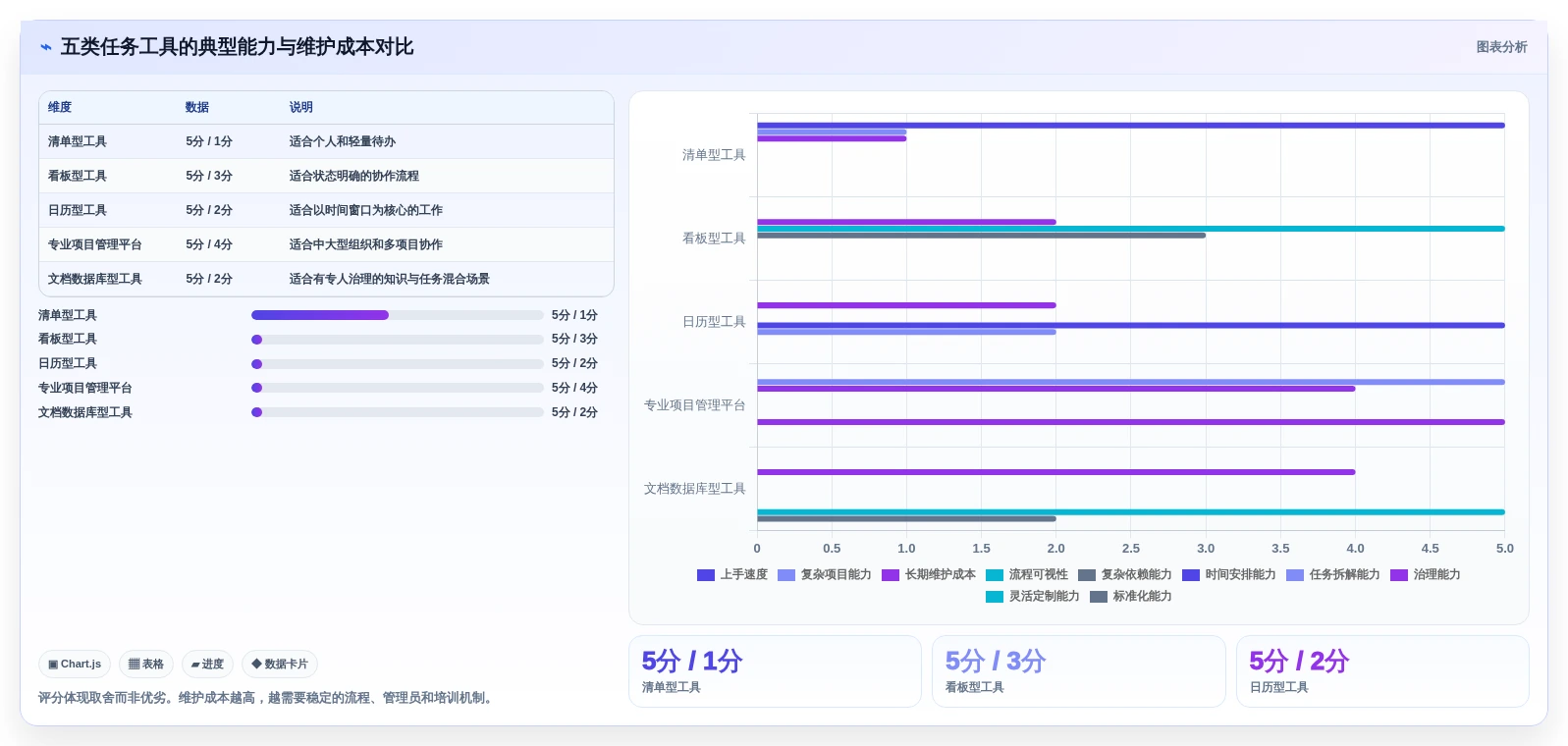Click the 5分 / 4分 table cell
This screenshot has height=746, width=1568.
pyautogui.click(x=209, y=244)
